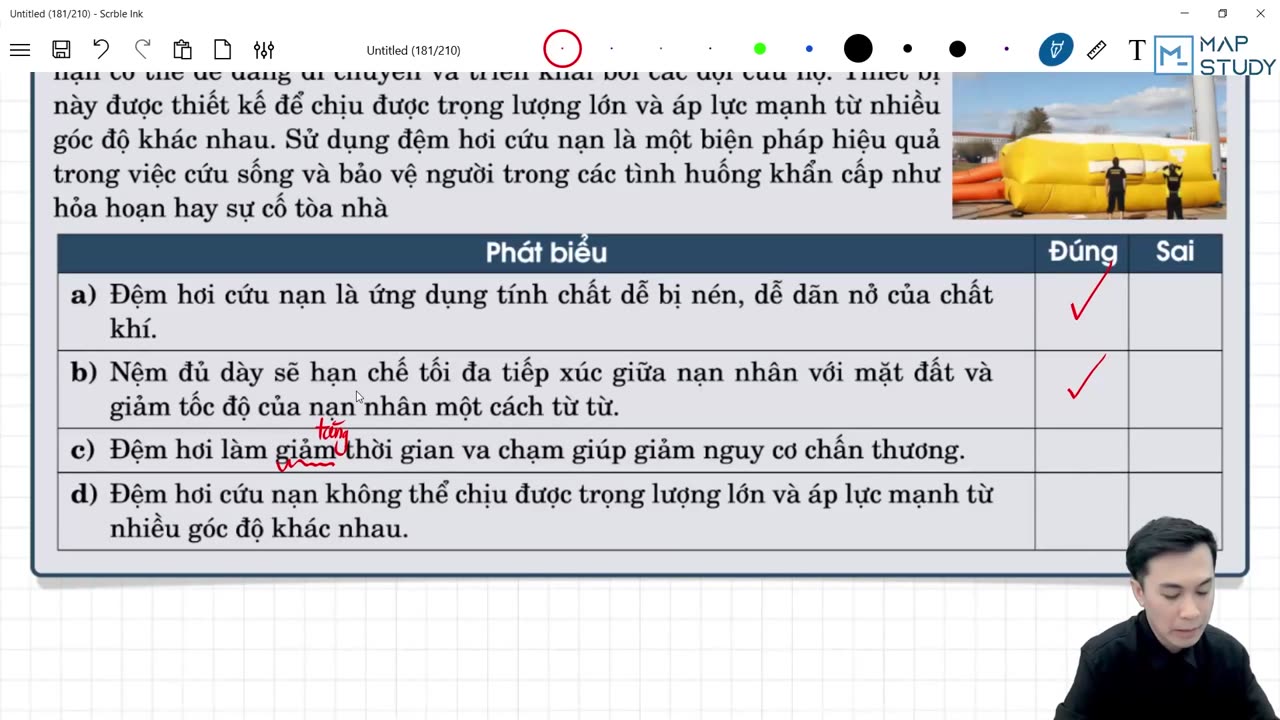
Task: Click the 'Đúng' column header
Action: tap(1082, 252)
